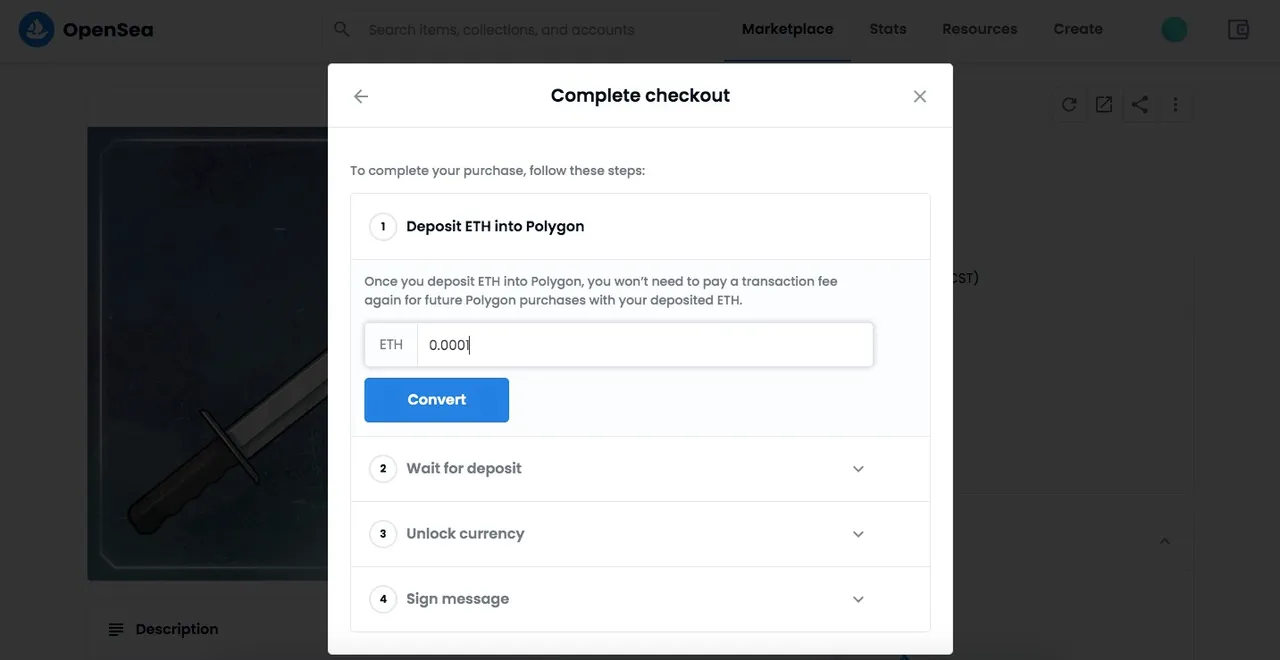Click the OpenSea logo icon

point(37,30)
